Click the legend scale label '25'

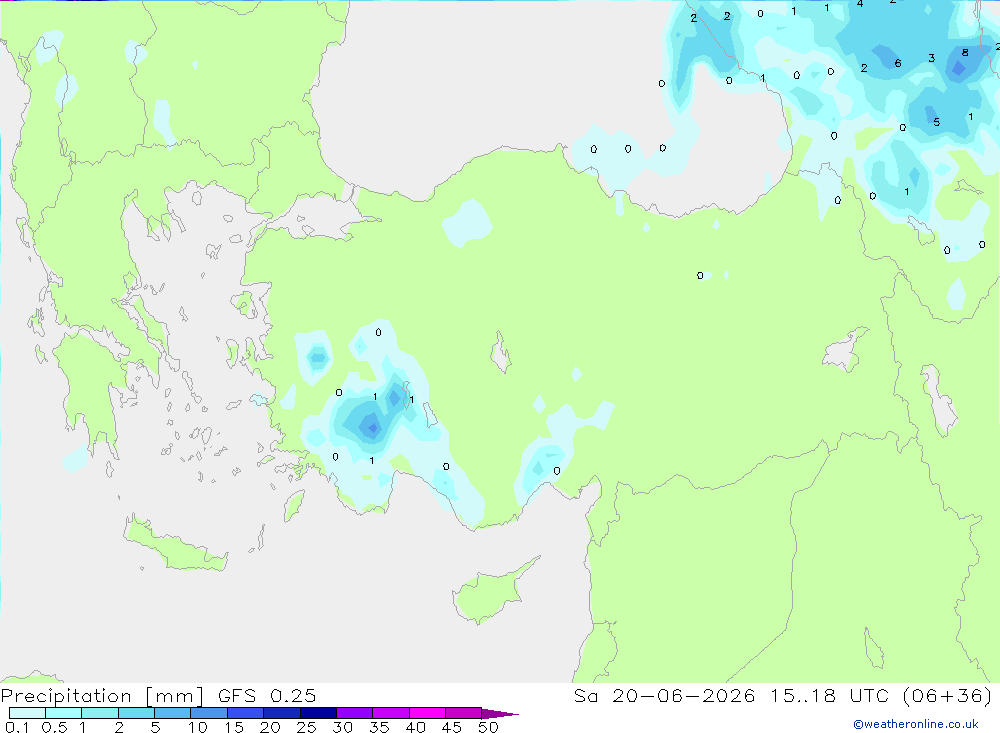(307, 727)
